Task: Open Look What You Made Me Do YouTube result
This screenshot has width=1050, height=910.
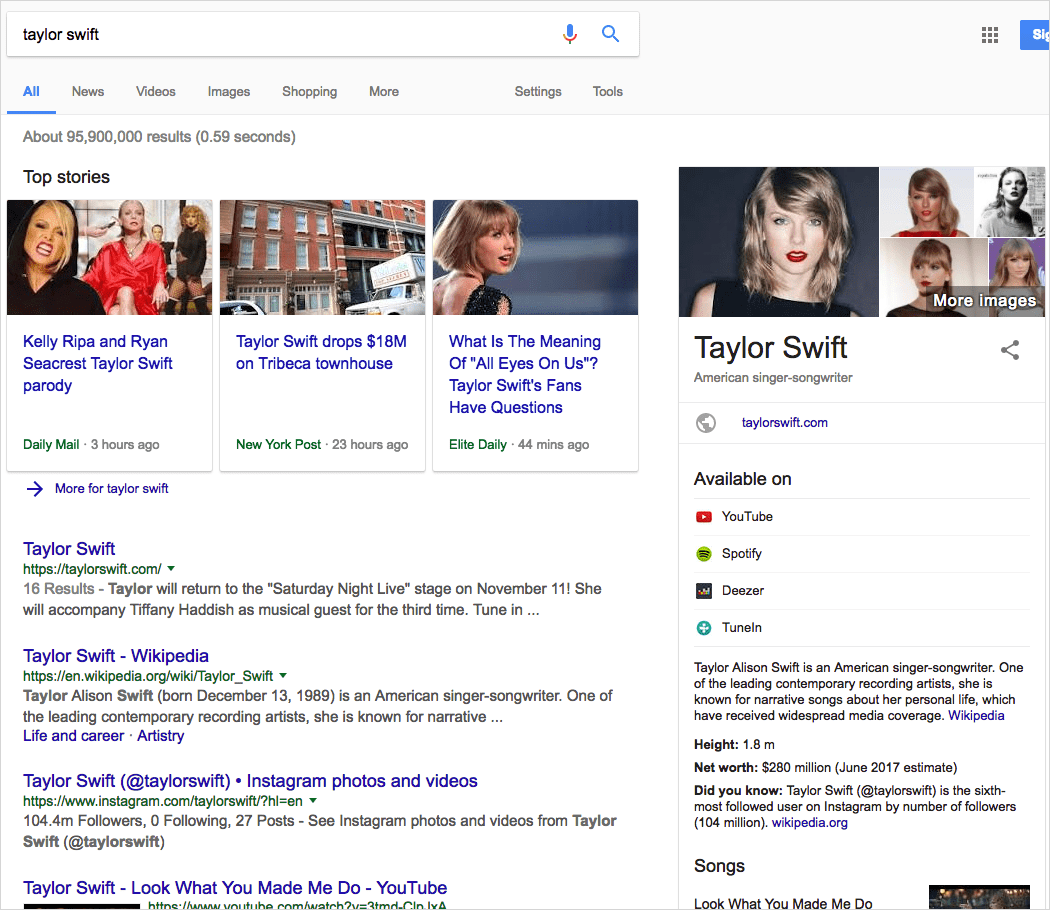Action: click(x=235, y=888)
